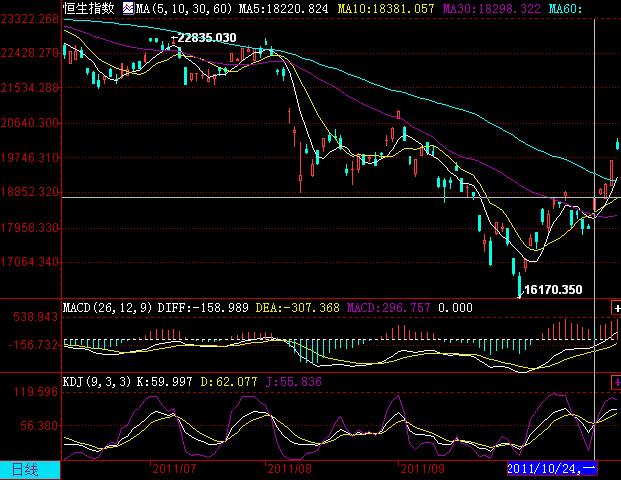This screenshot has height=480, width=621.
Task: Click the 2011/07 date axis label
Action: 174,469
